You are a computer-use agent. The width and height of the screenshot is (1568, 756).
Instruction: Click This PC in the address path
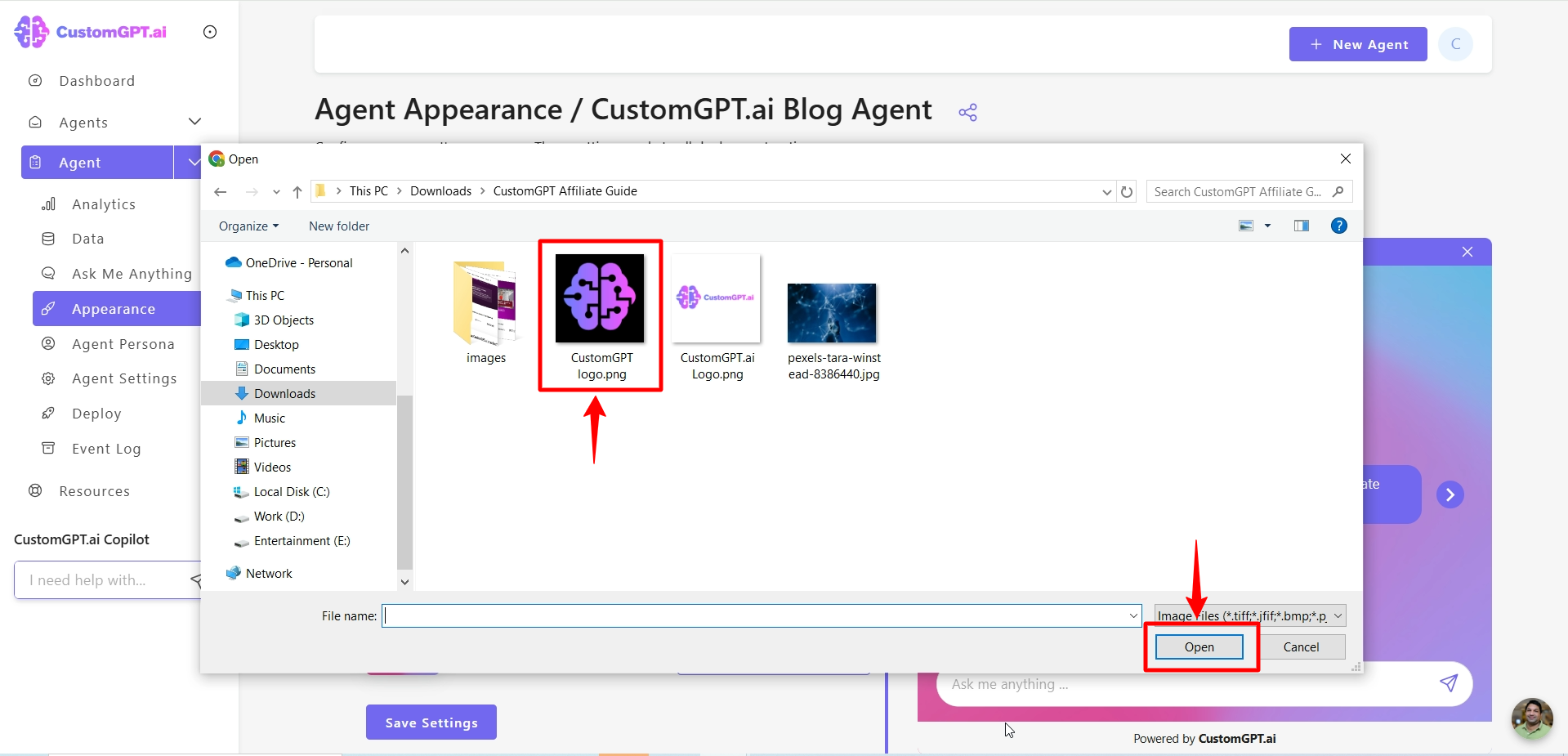[x=369, y=191]
